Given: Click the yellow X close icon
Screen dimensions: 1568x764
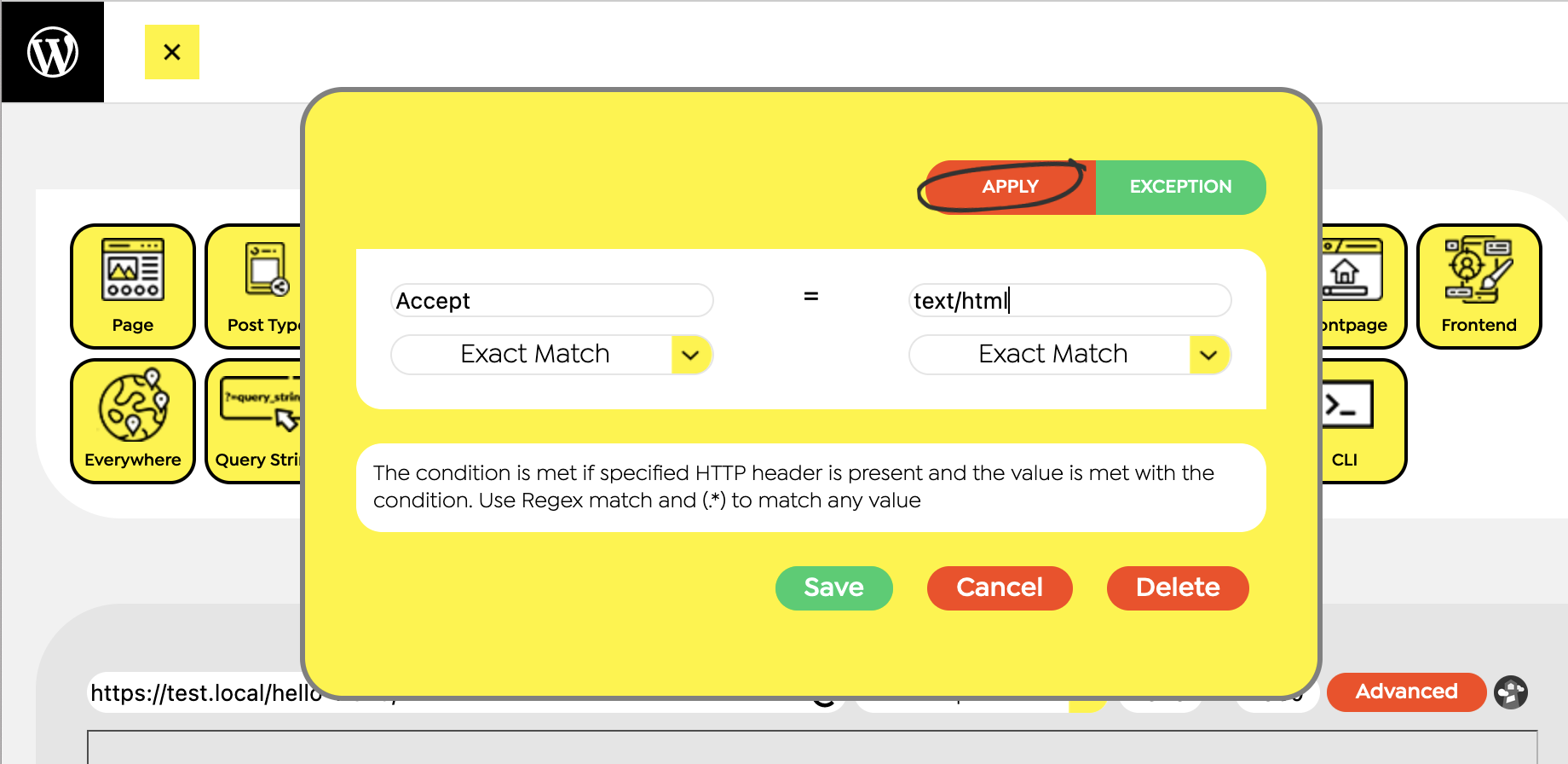Looking at the screenshot, I should [x=172, y=52].
